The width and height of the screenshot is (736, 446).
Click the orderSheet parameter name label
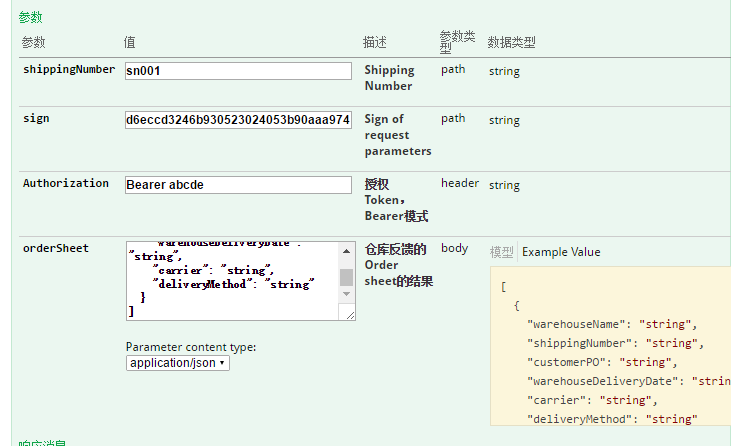56,248
